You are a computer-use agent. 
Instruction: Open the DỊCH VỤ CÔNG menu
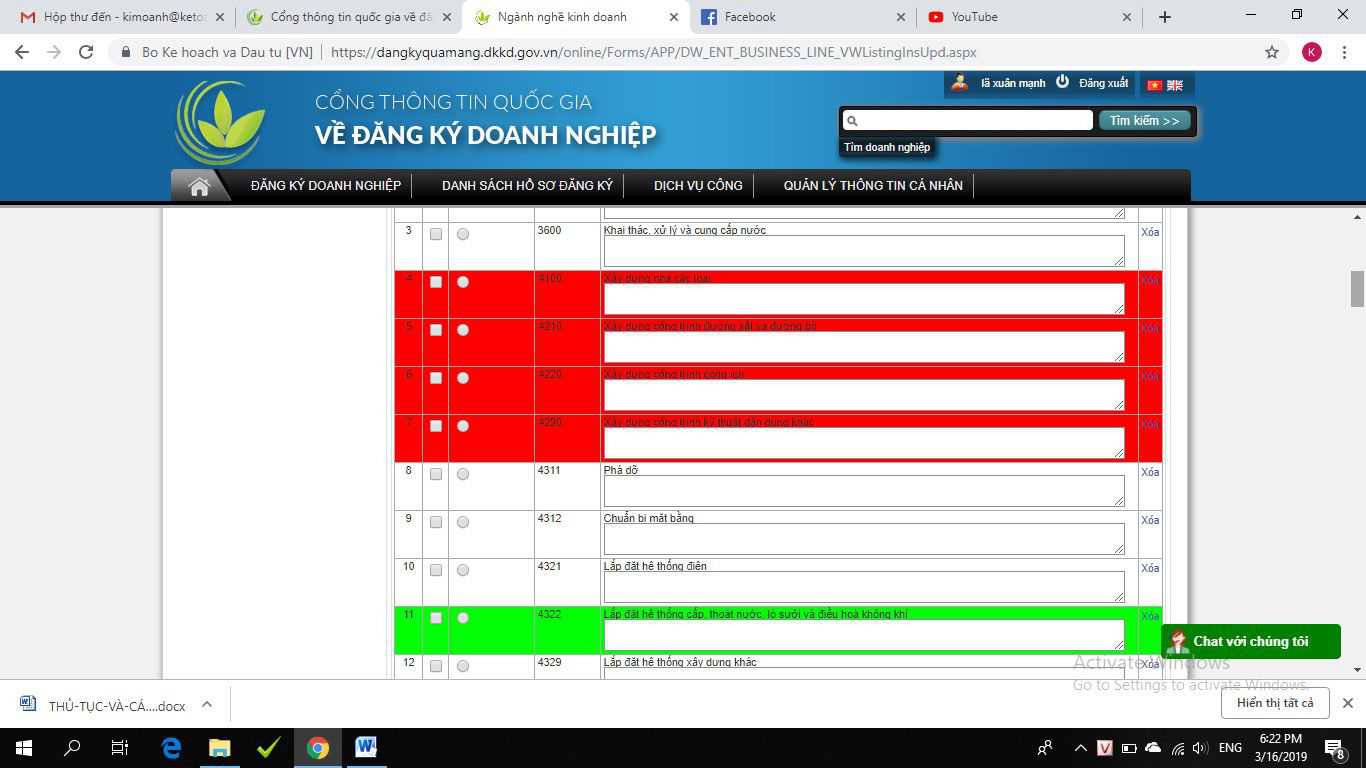698,186
